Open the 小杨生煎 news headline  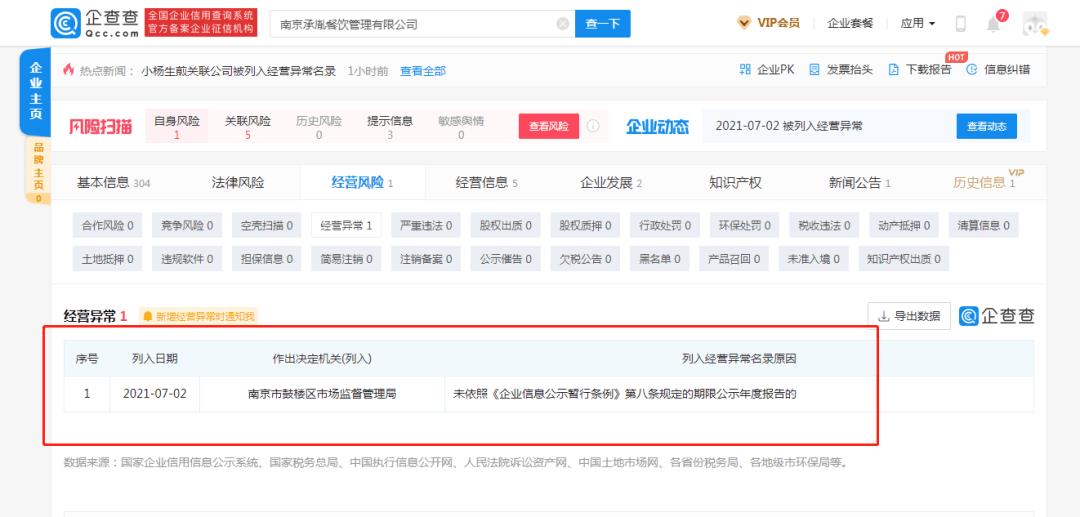point(238,70)
